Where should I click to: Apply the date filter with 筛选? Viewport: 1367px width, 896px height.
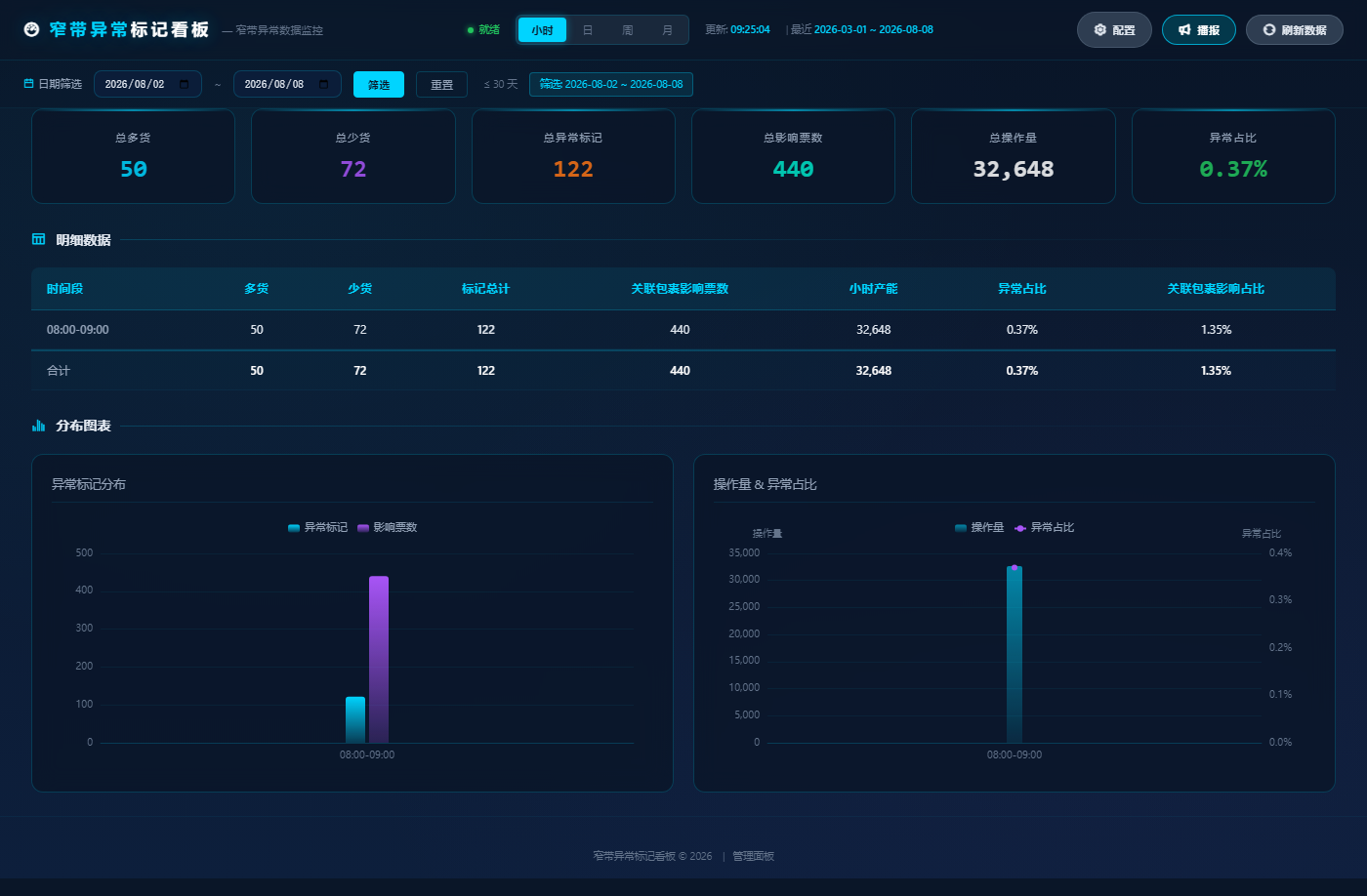pyautogui.click(x=379, y=84)
